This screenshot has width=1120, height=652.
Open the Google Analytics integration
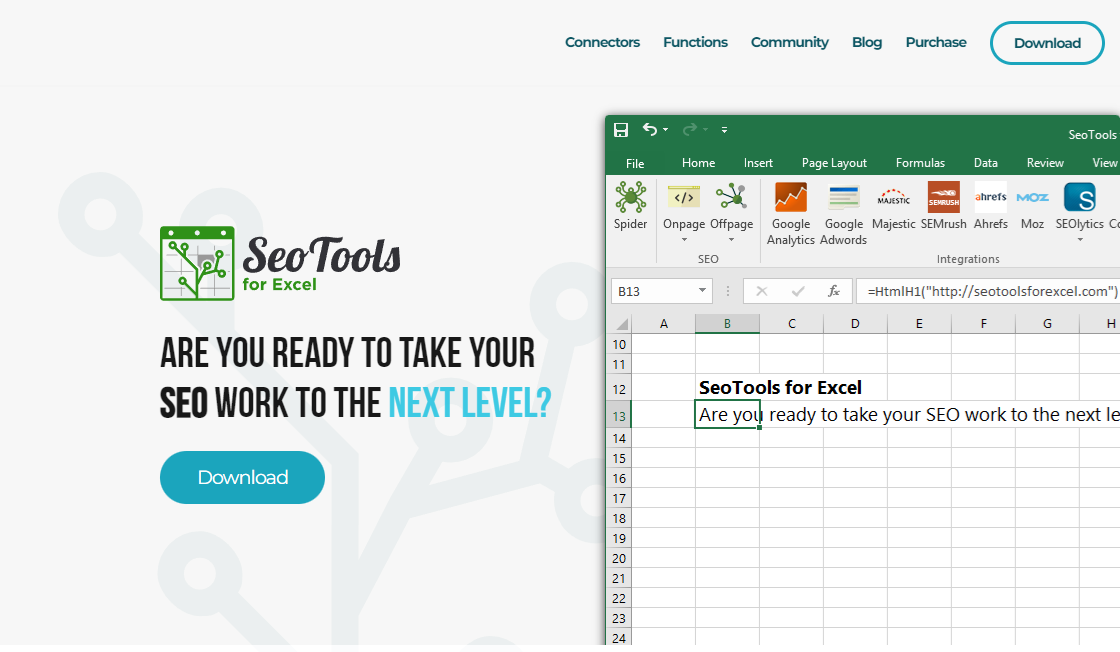791,198
